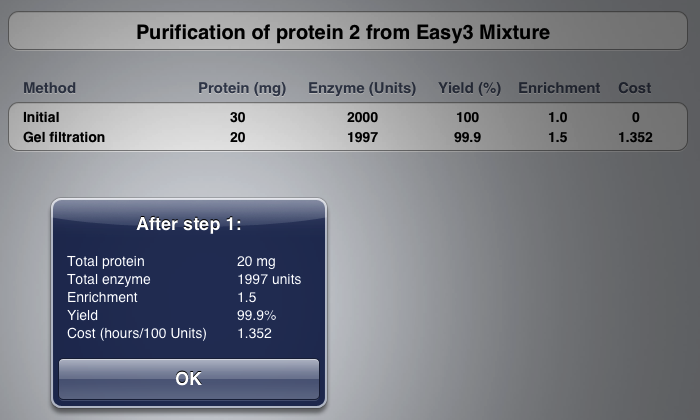Click the Total enzyme line in dialog
The width and height of the screenshot is (700, 420).
(184, 279)
